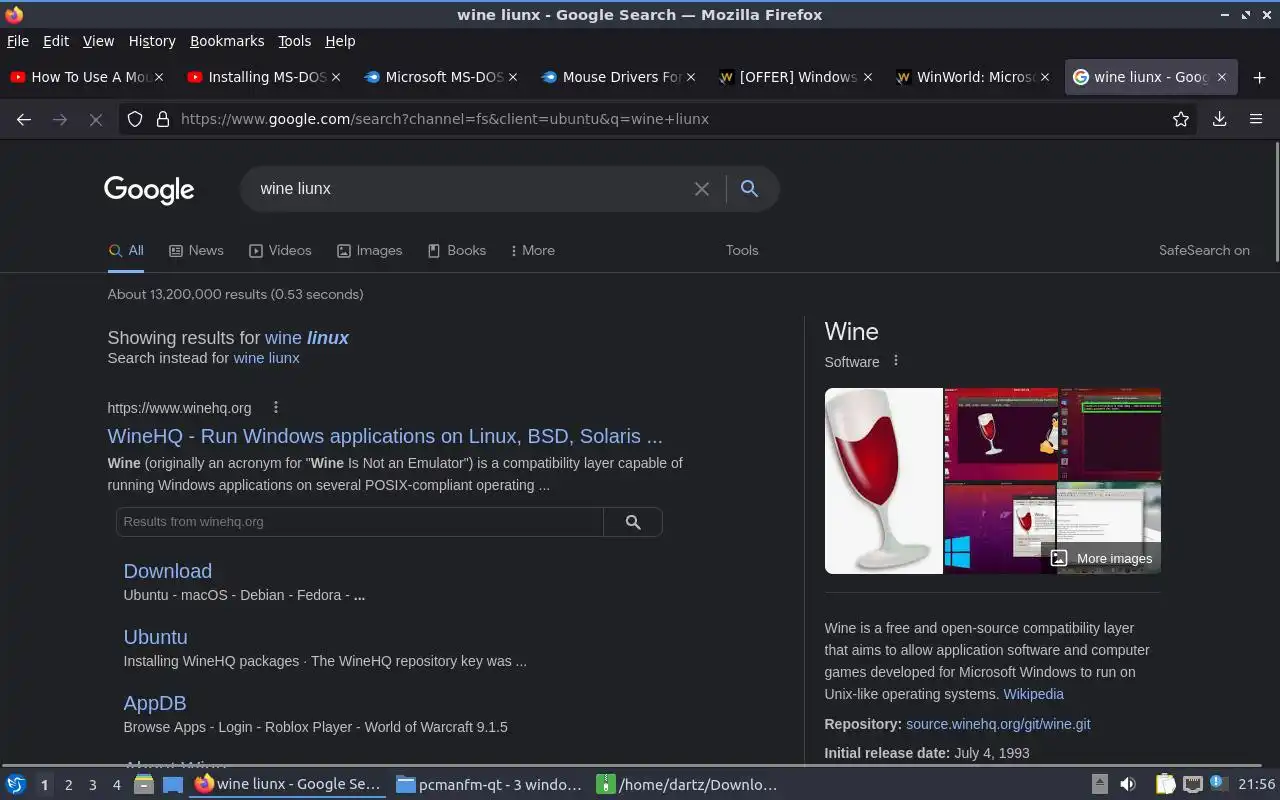Switch to virtual desktop 4

pyautogui.click(x=116, y=785)
